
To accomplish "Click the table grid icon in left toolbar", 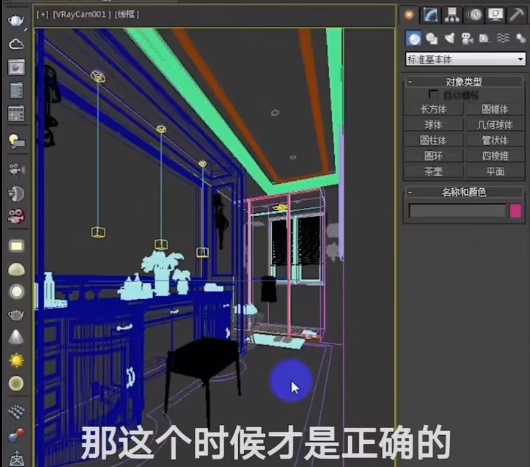I will tap(16, 113).
